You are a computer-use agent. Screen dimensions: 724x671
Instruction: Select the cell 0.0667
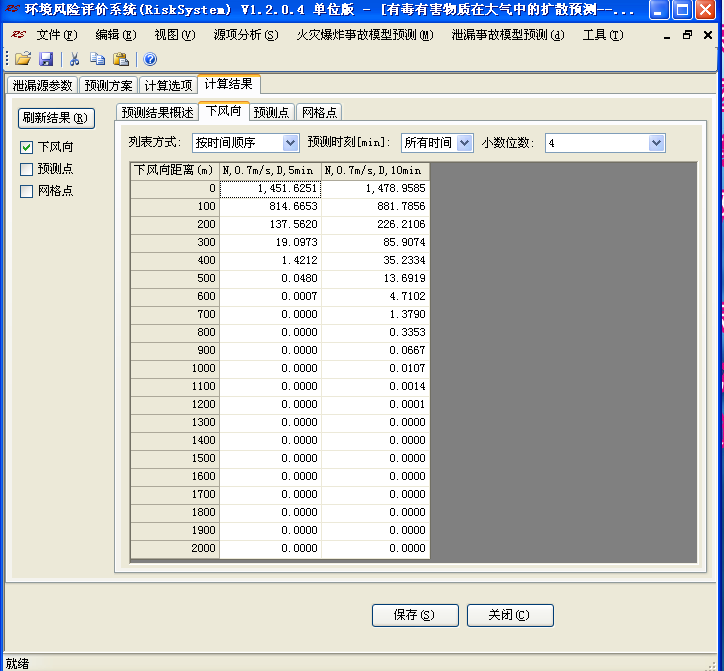[375, 351]
